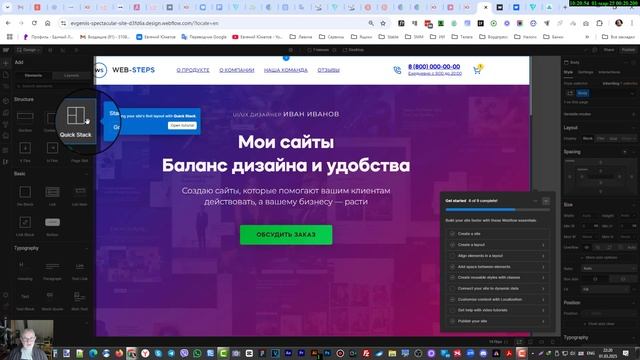Reload the browser page
This screenshot has width=640, height=360.
tap(34, 23)
